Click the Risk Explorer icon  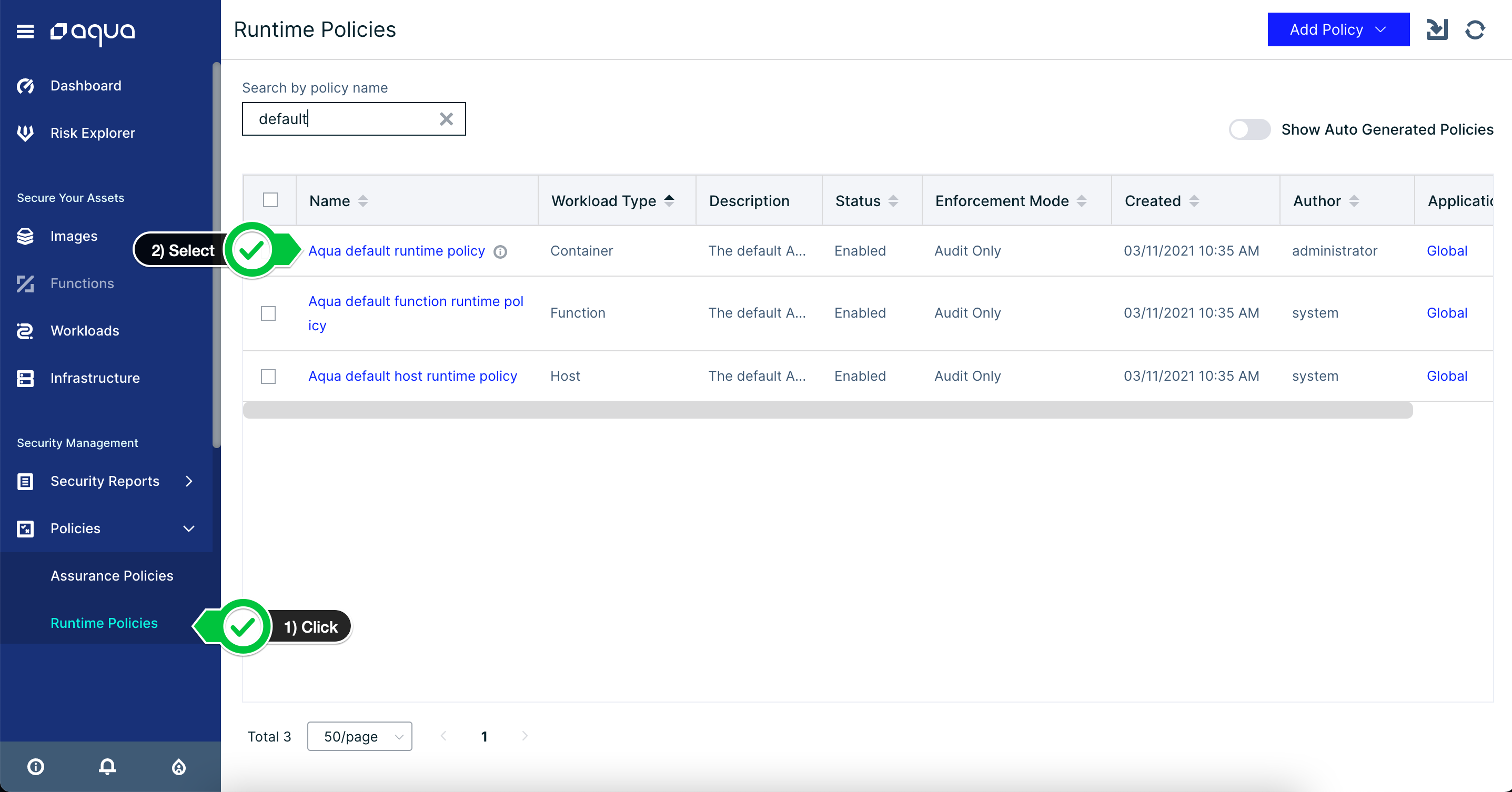coord(25,133)
